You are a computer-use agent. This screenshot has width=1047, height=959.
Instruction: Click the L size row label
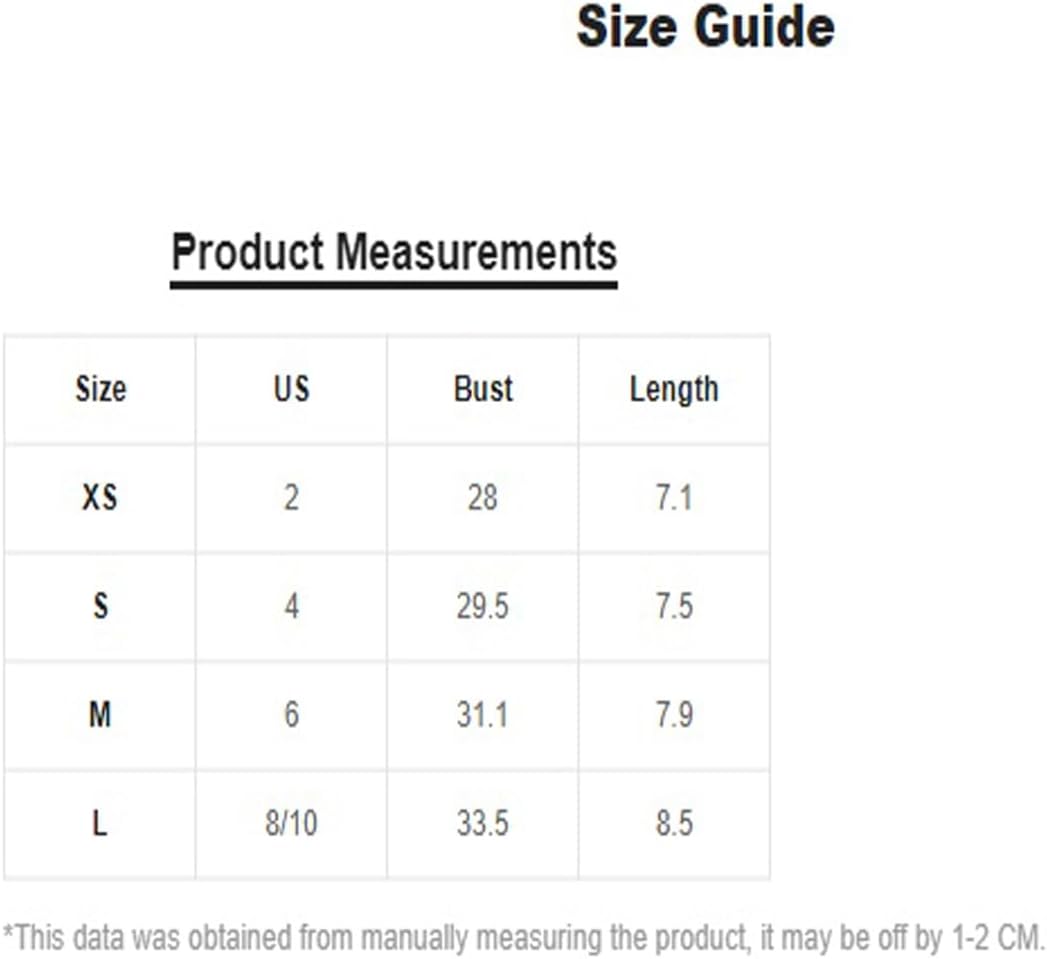(x=100, y=824)
